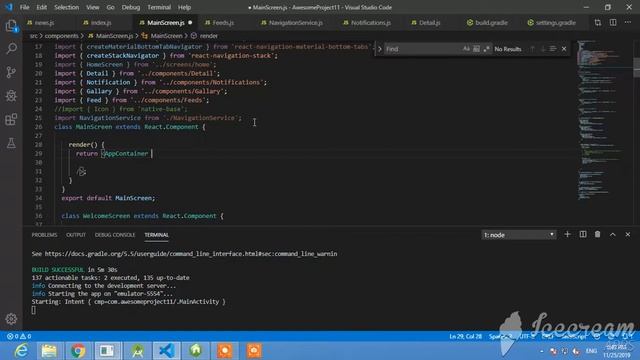Viewport: 640px width, 360px height.
Task: Close the terminal panel
Action: 627,234
